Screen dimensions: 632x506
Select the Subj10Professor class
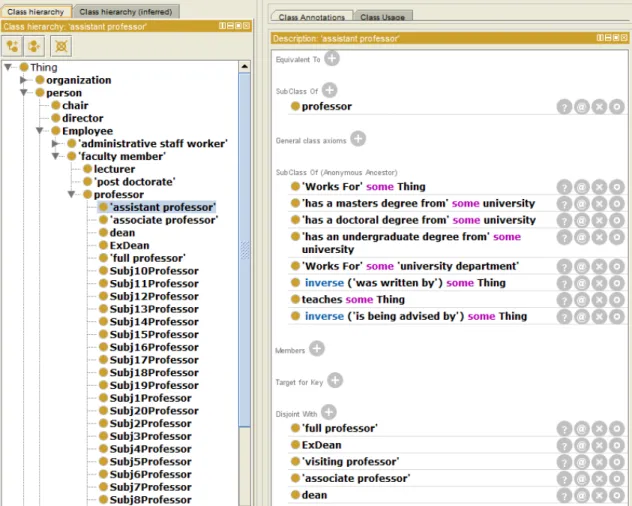pos(149,271)
